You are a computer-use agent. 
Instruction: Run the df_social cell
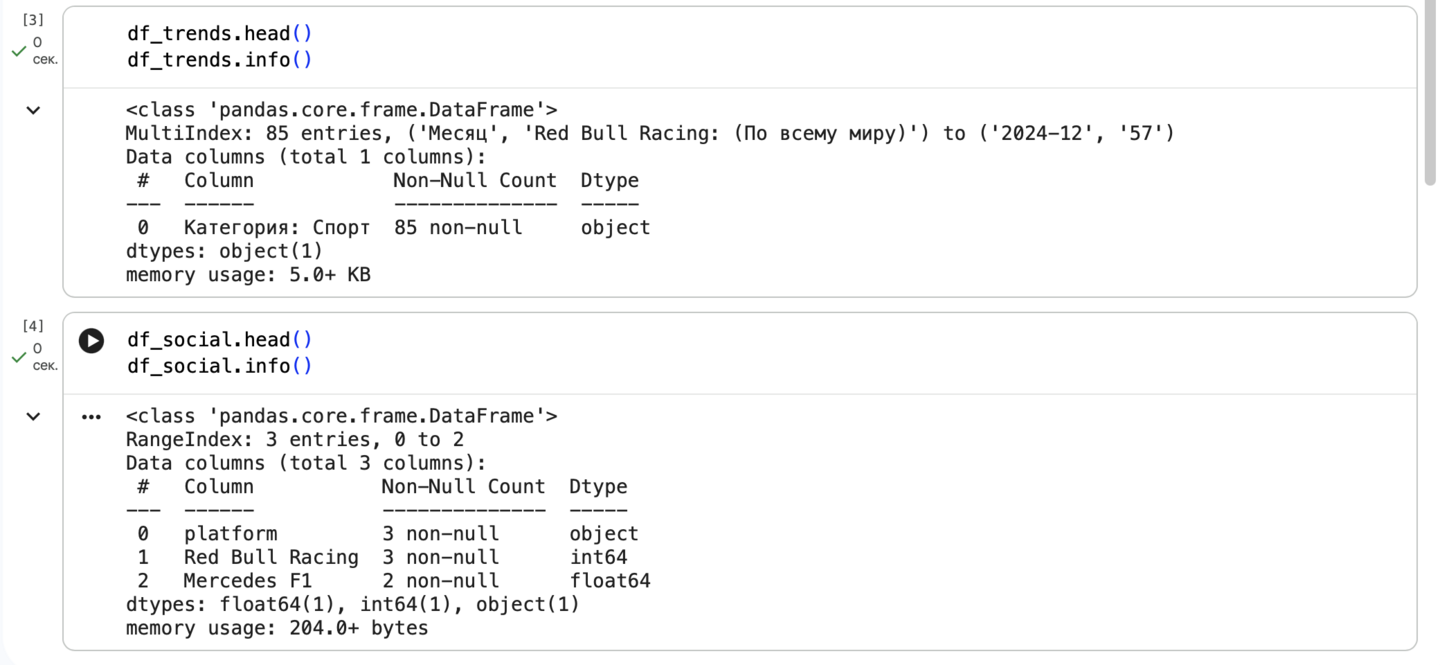click(91, 341)
